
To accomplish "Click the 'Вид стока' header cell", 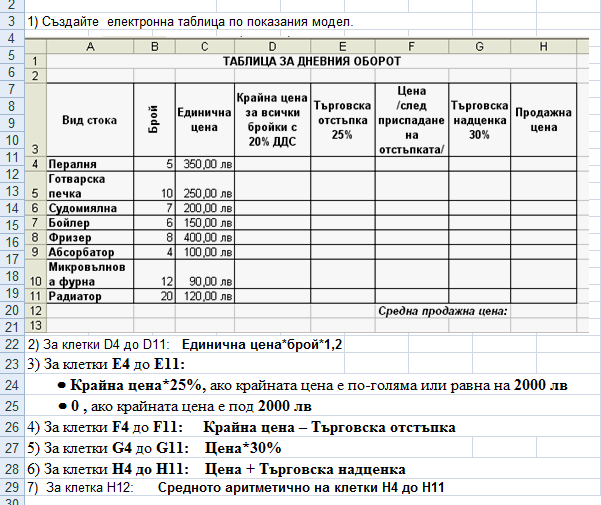I will coord(90,120).
